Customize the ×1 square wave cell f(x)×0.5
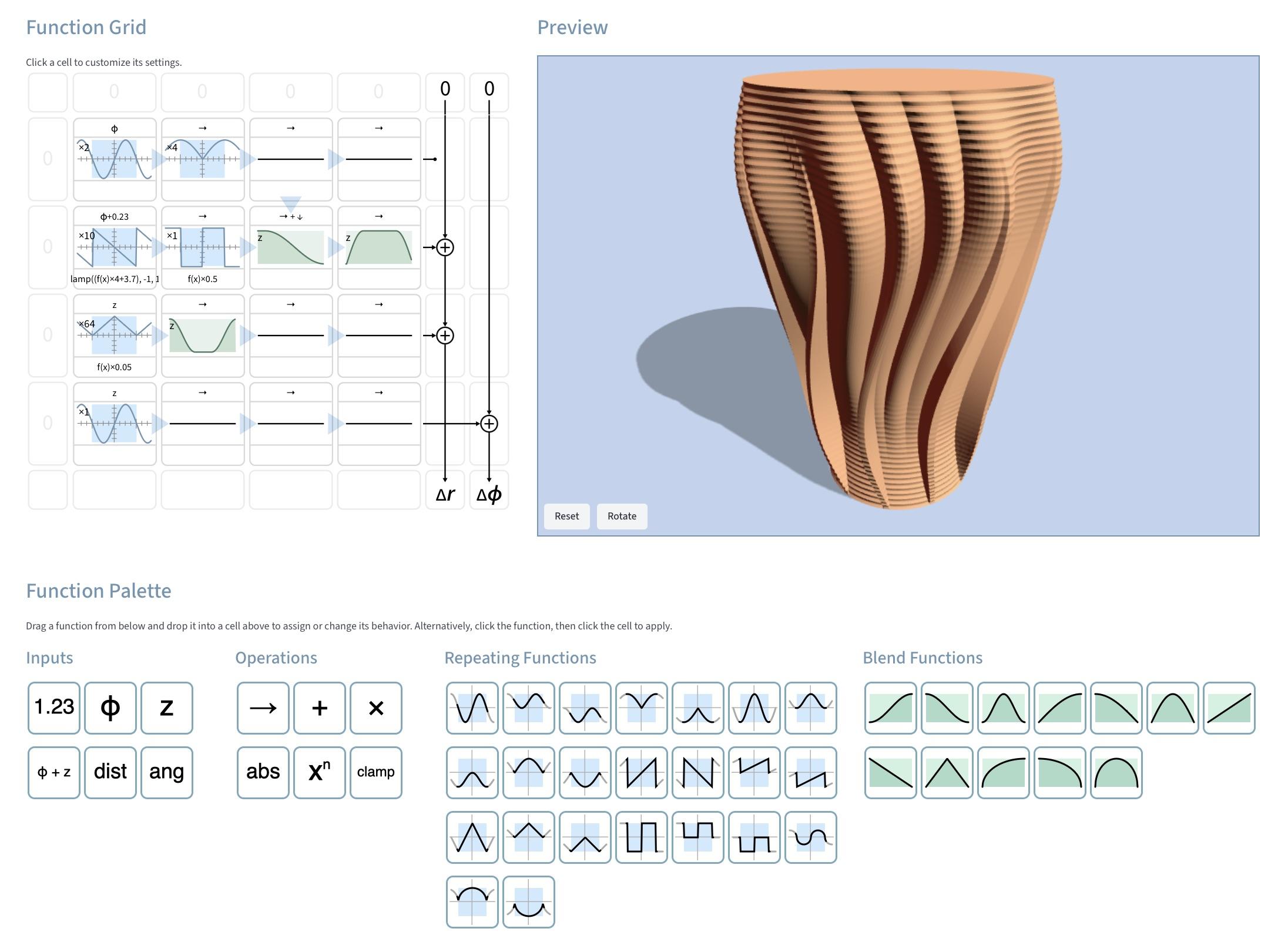The width and height of the screenshot is (1288, 952). (203, 247)
